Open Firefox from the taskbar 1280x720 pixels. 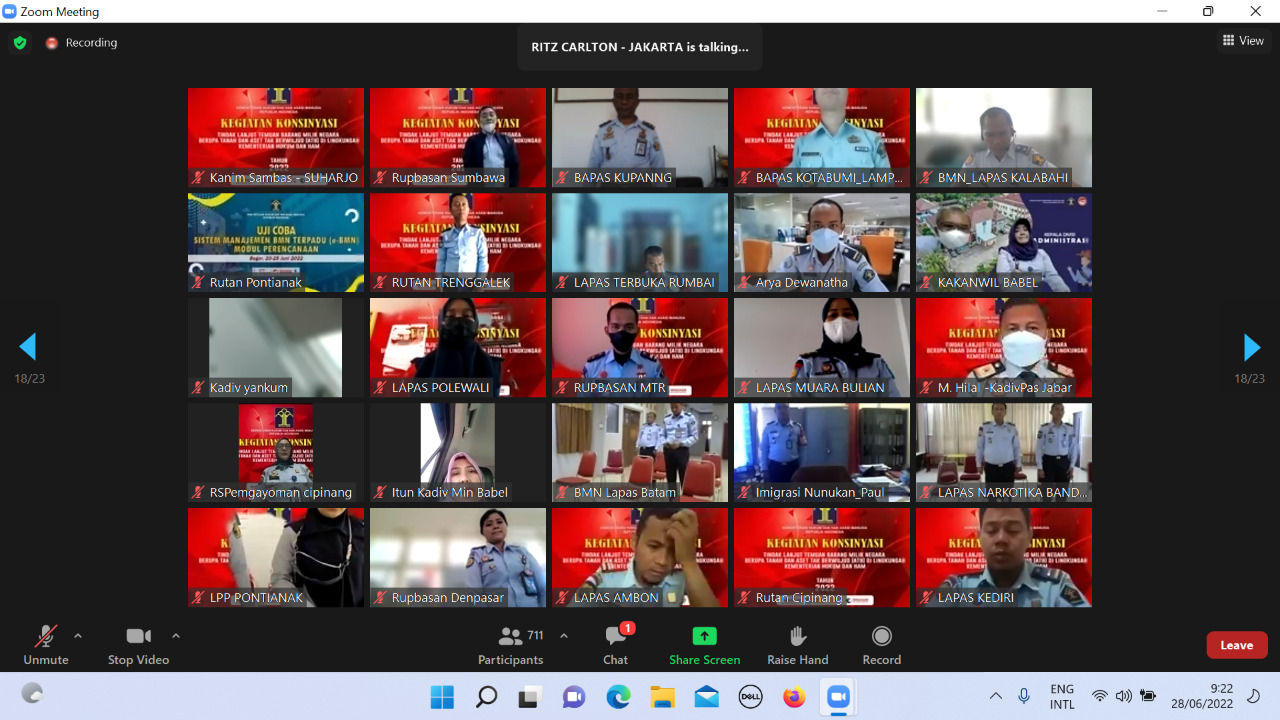coord(794,697)
